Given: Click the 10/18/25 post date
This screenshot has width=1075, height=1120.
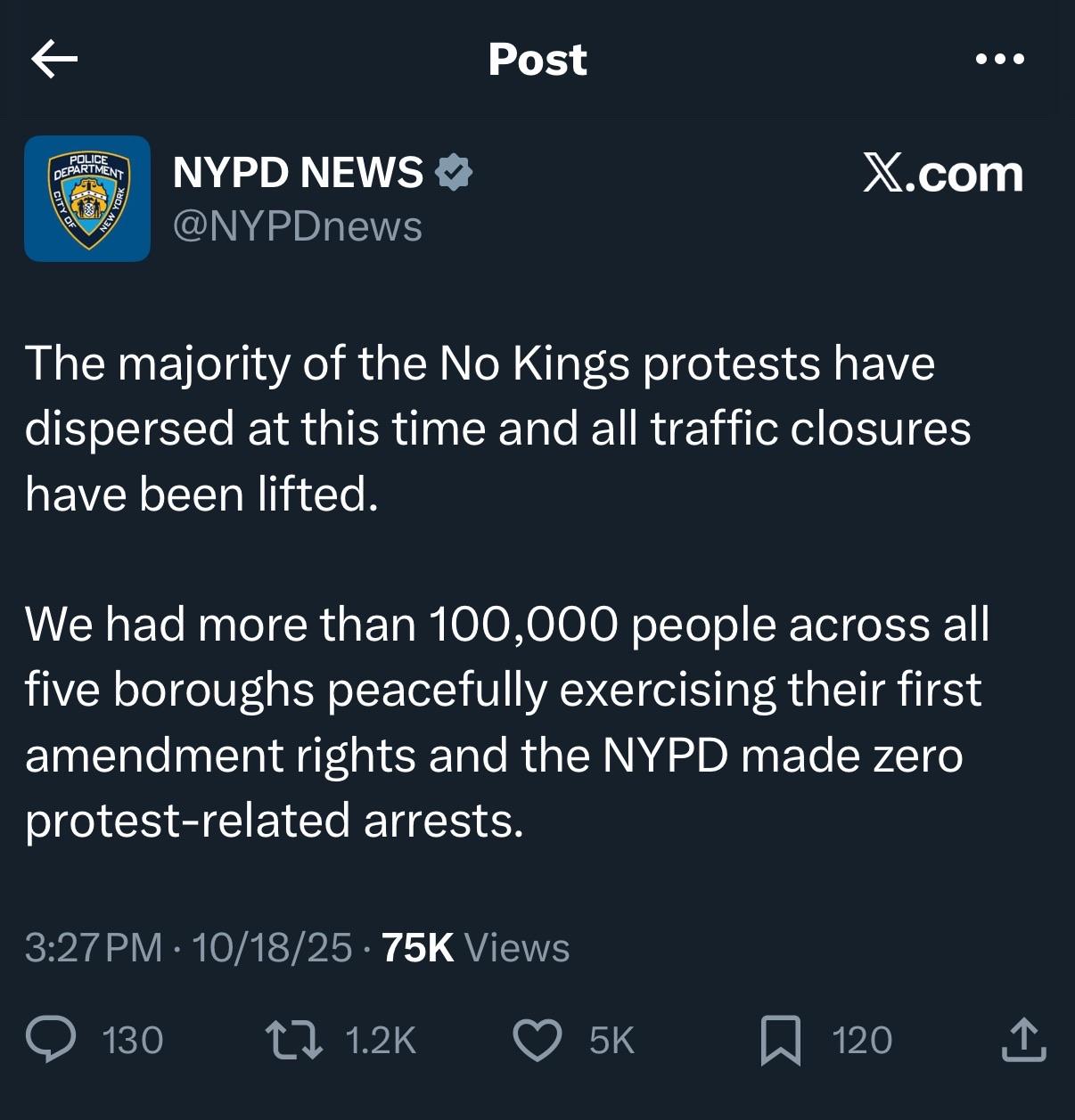Looking at the screenshot, I should (272, 947).
